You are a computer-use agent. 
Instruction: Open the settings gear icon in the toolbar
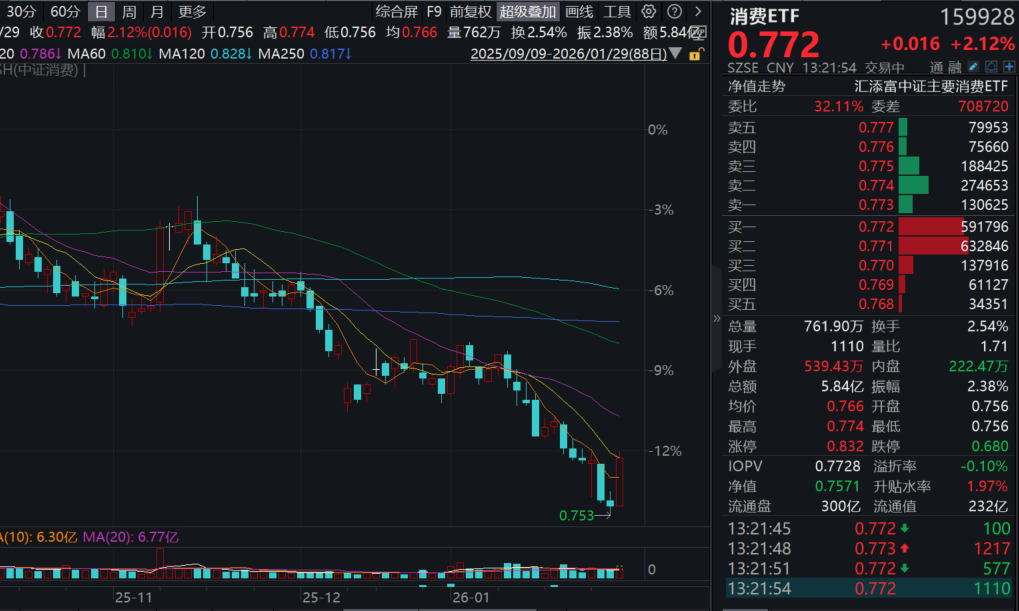[648, 12]
